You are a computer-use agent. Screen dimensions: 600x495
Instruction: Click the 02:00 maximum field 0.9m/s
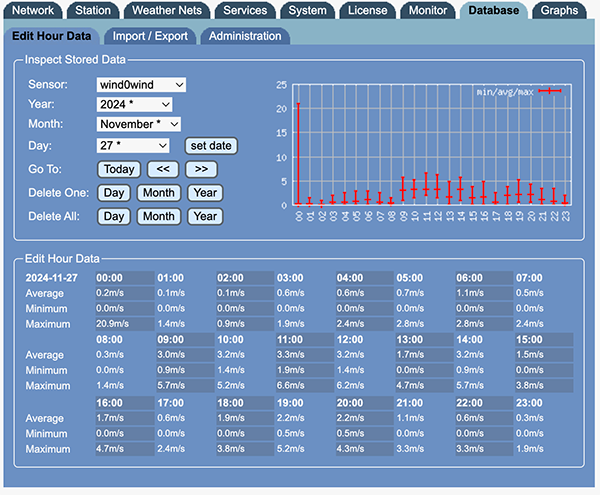(245, 324)
